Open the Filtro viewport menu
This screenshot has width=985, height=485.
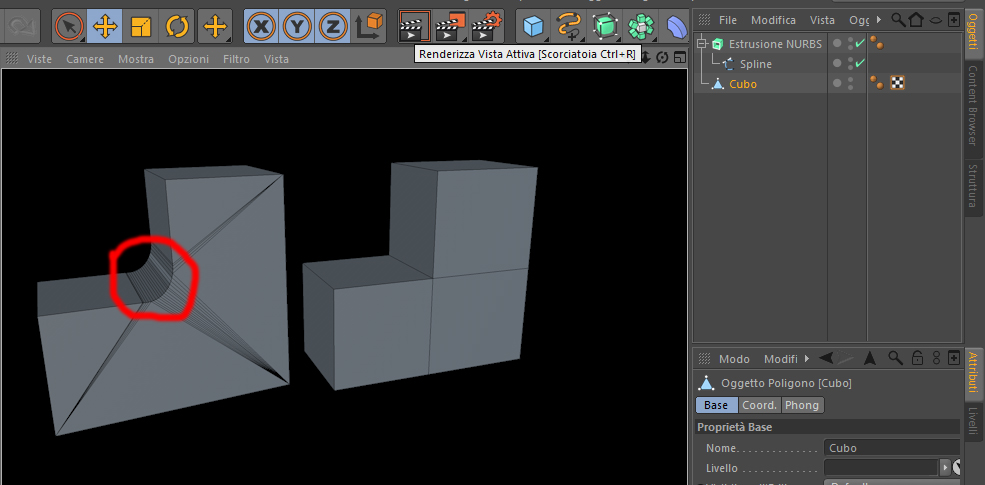(x=236, y=59)
